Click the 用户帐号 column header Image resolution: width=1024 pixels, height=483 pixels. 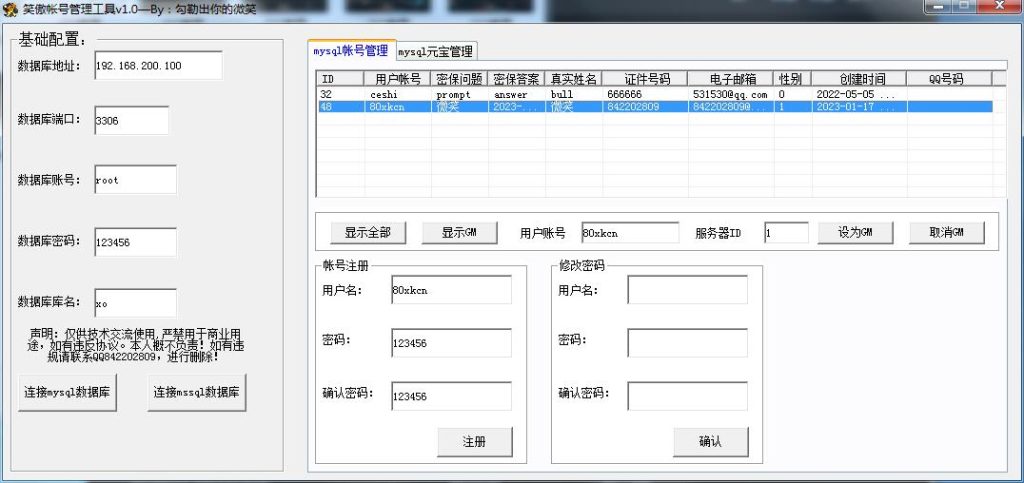click(398, 79)
